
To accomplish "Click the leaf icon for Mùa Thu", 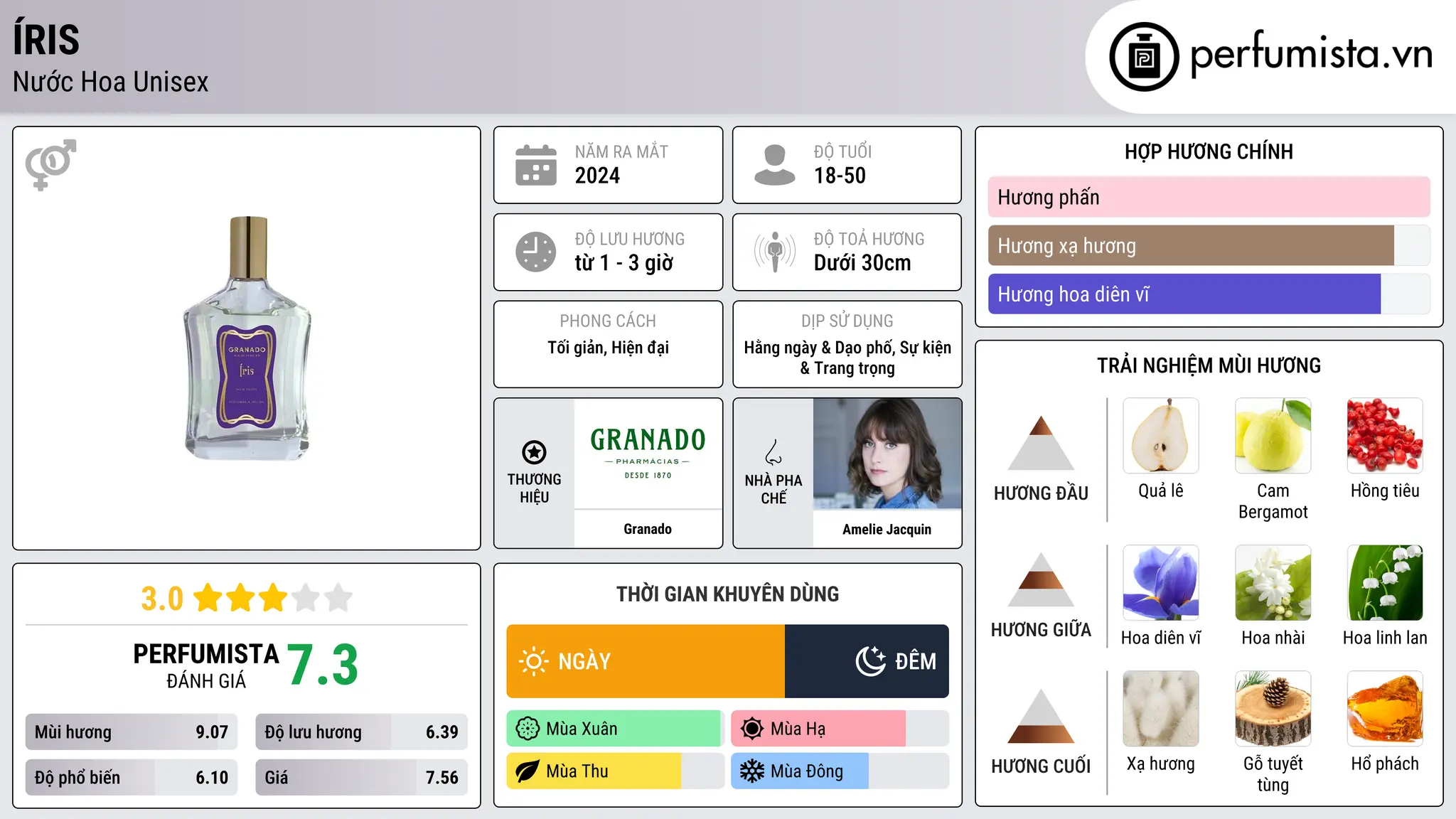I will [x=528, y=771].
